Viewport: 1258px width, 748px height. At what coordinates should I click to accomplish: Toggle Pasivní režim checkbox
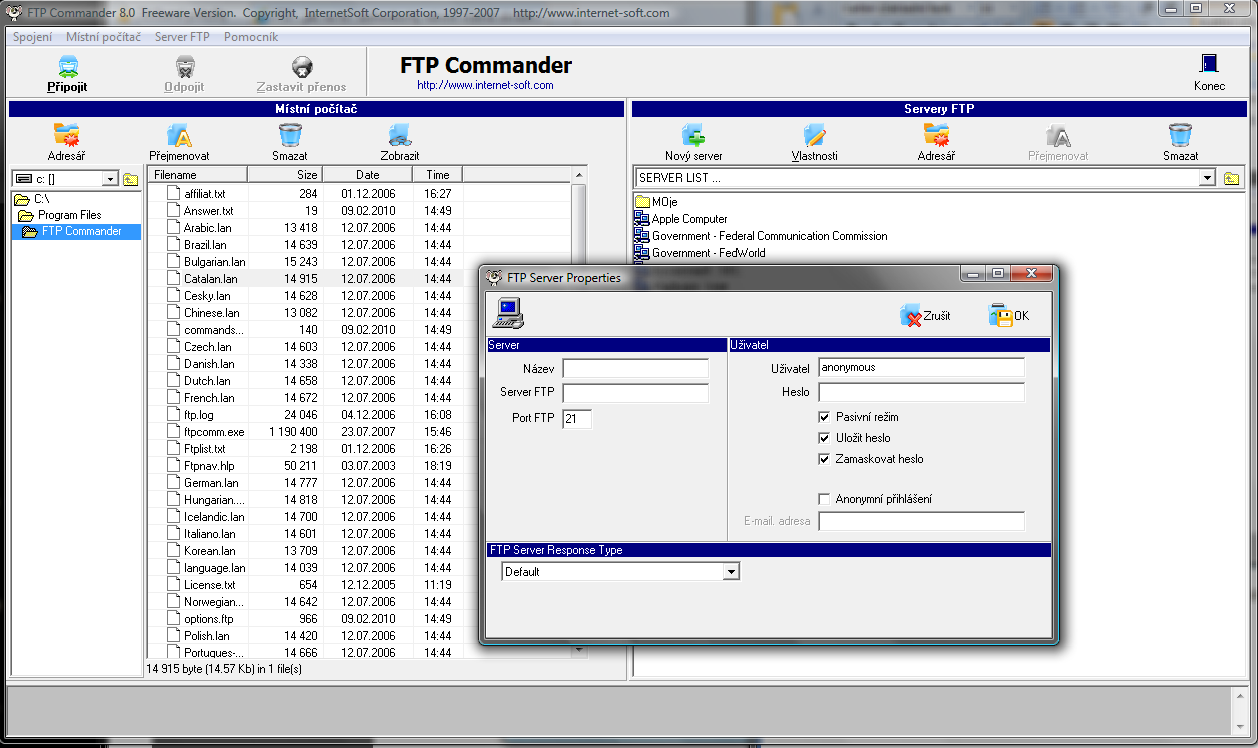(824, 417)
